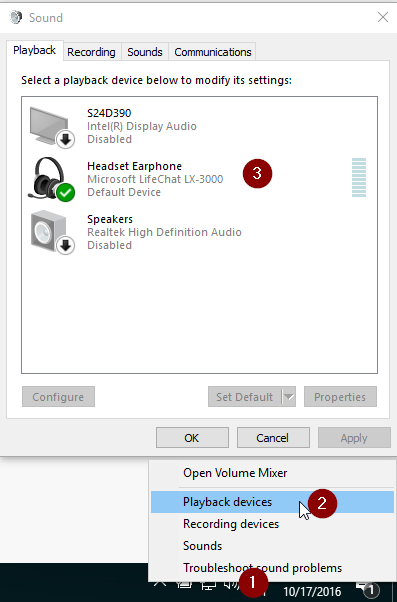Close the Sound dialog window
This screenshot has height=602, width=397.
coord(383,17)
